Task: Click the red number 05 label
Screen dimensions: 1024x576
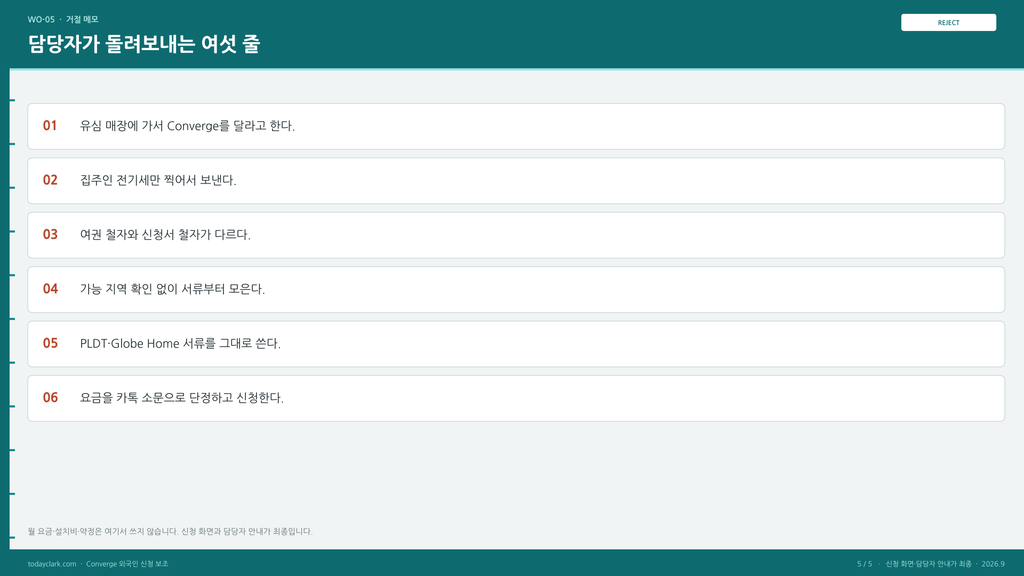Action: point(50,343)
